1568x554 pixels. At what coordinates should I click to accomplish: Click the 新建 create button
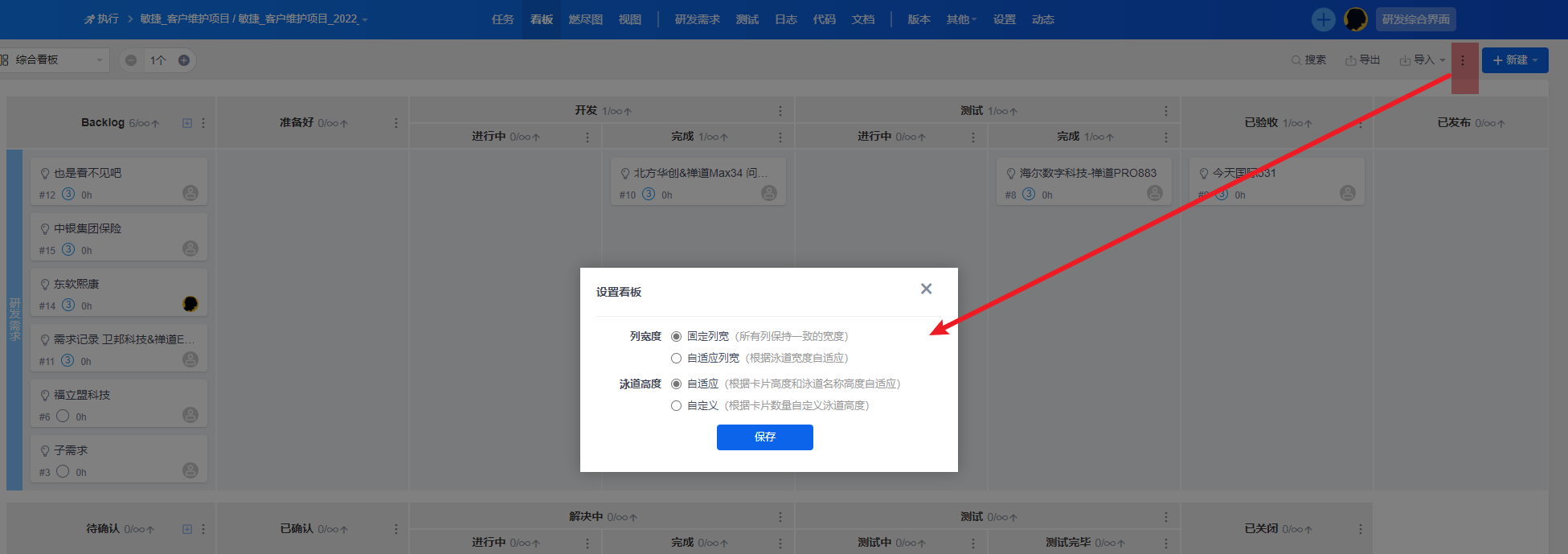coord(1515,60)
